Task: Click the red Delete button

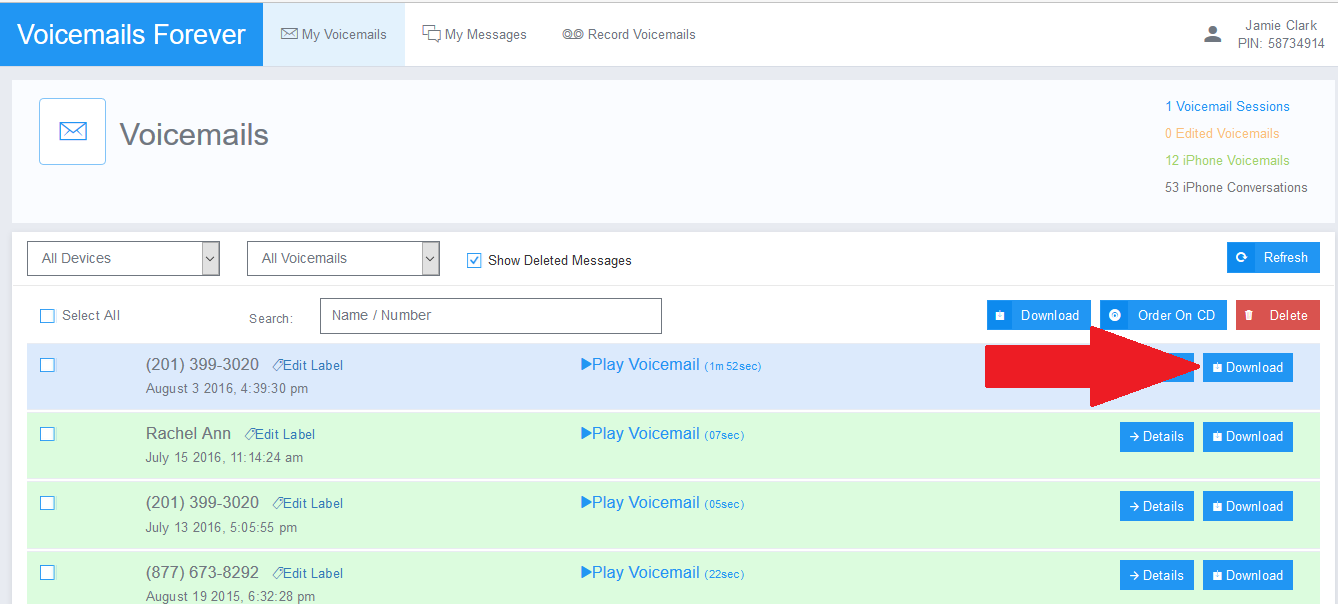Action: [1277, 315]
